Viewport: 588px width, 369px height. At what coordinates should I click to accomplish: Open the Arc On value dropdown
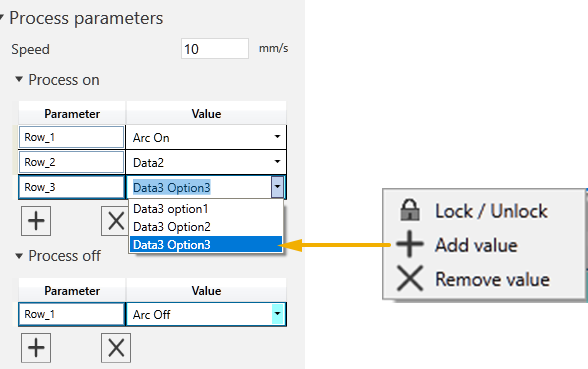click(277, 137)
